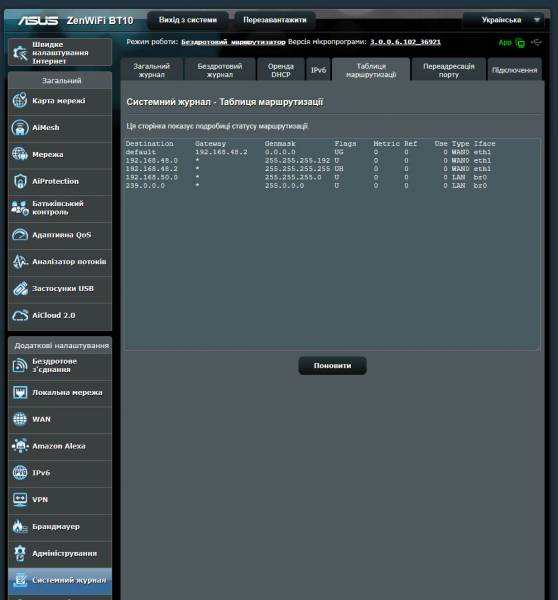Open the Оренда DHCP tab

tap(281, 70)
